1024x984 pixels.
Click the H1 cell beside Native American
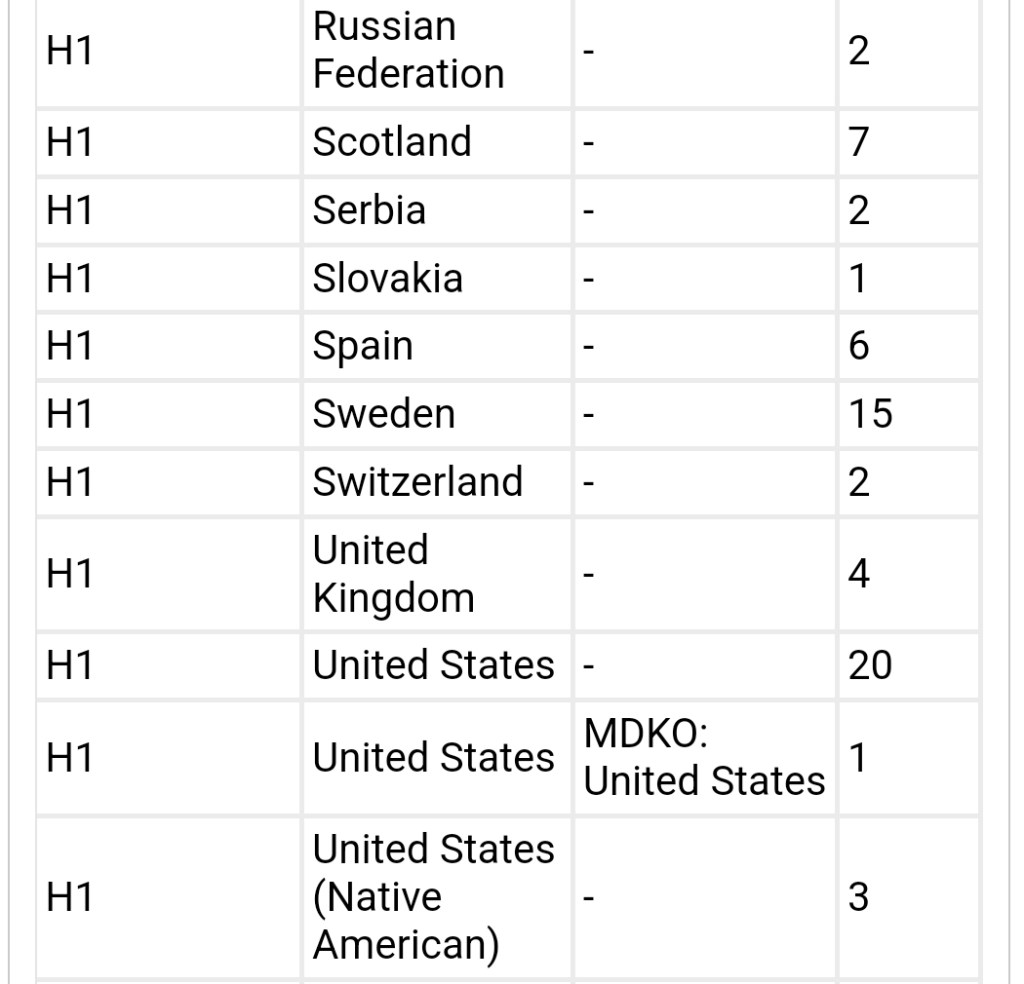[70, 897]
